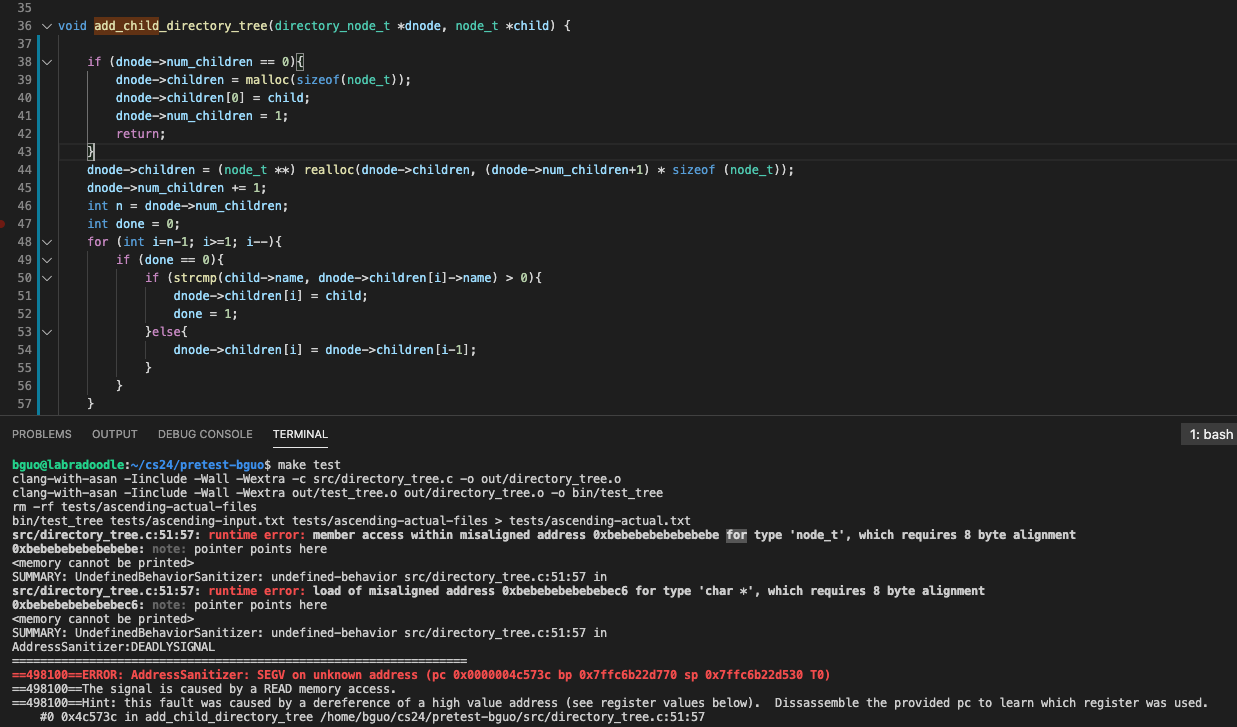Screen dimensions: 1237x727
Task: Collapse the for loop at line 48
Action: (x=46, y=242)
